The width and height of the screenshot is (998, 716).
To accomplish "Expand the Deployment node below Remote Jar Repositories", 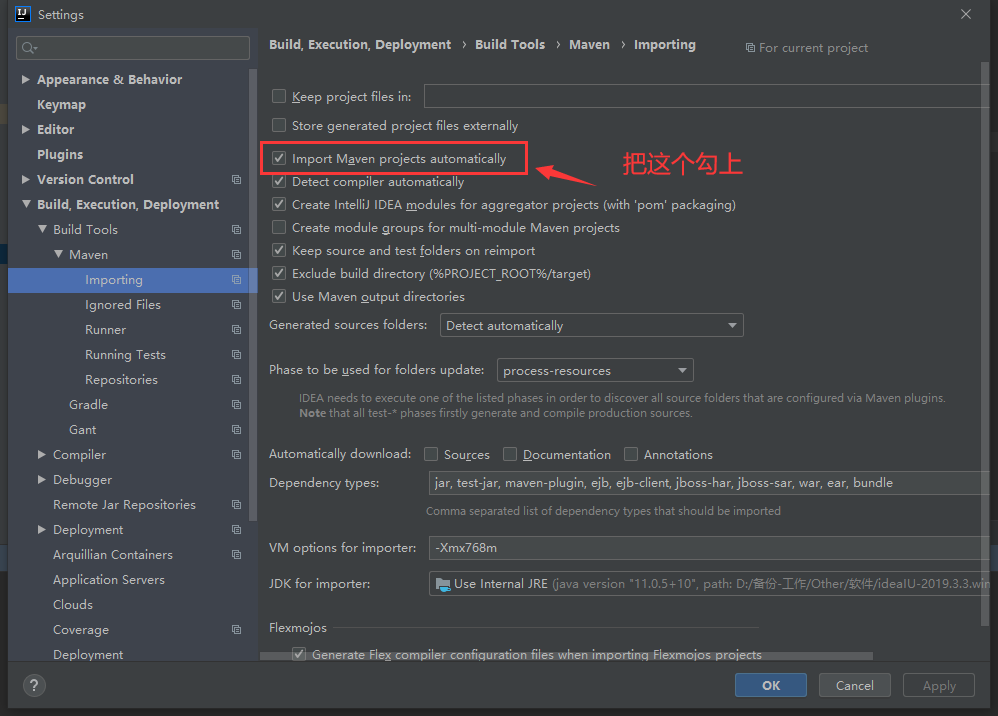I will point(42,530).
